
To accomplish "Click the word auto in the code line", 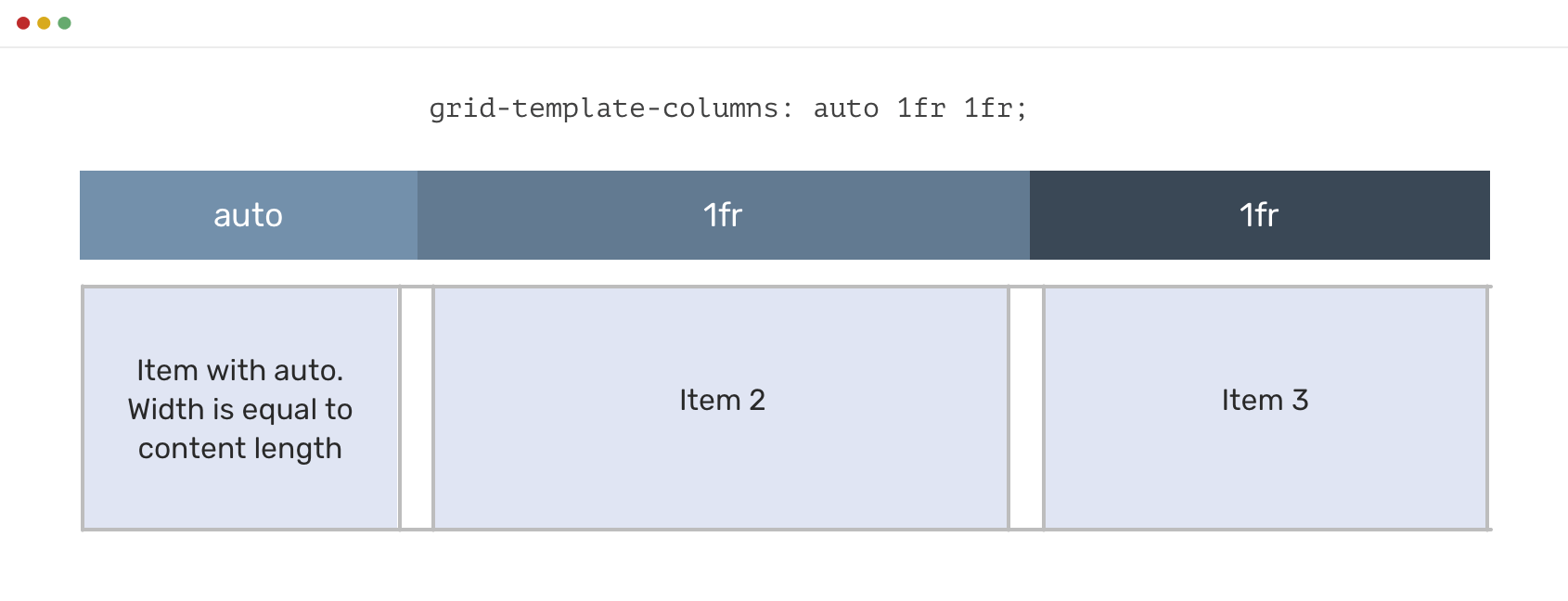I will [x=846, y=109].
